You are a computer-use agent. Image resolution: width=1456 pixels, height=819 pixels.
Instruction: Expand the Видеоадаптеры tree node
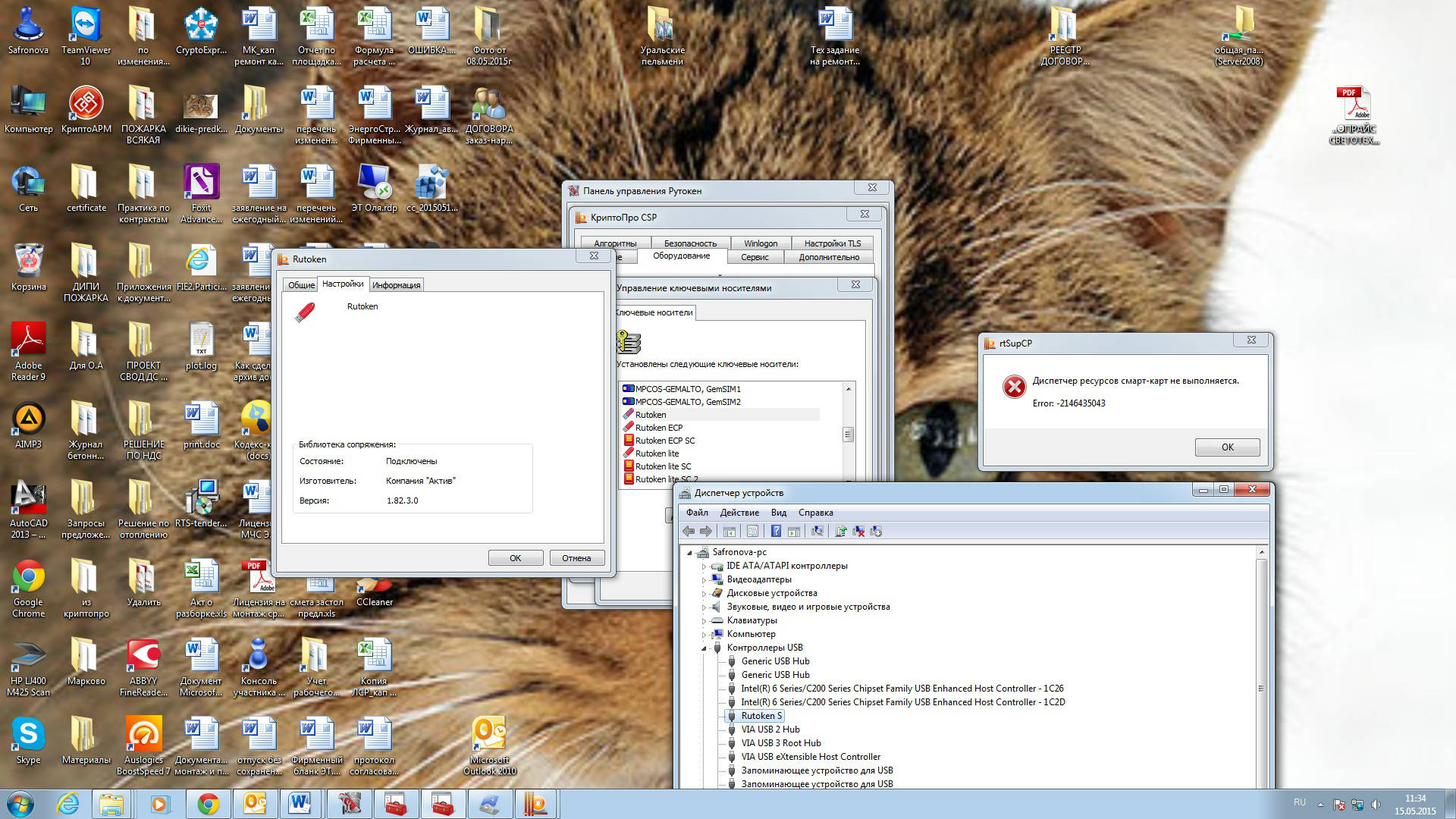tap(704, 580)
